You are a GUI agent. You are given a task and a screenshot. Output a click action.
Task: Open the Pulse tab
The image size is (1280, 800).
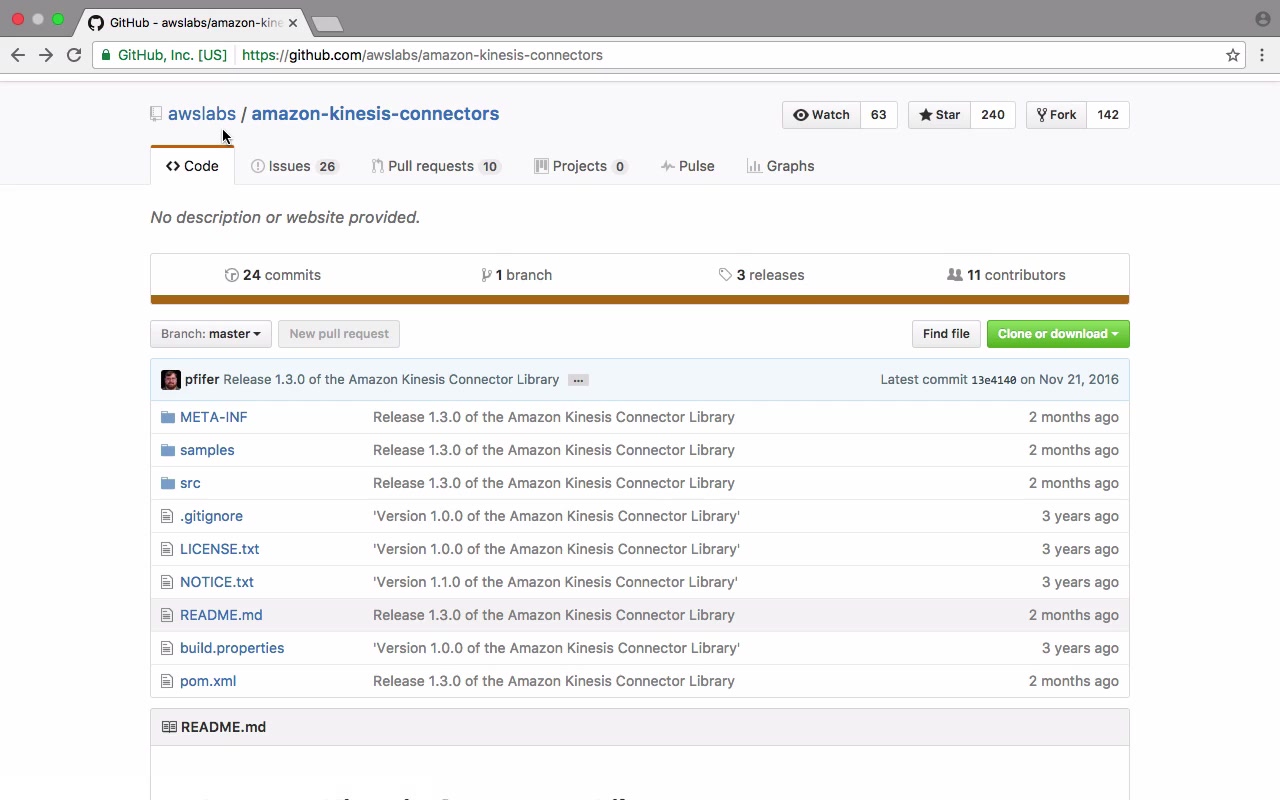coord(688,166)
